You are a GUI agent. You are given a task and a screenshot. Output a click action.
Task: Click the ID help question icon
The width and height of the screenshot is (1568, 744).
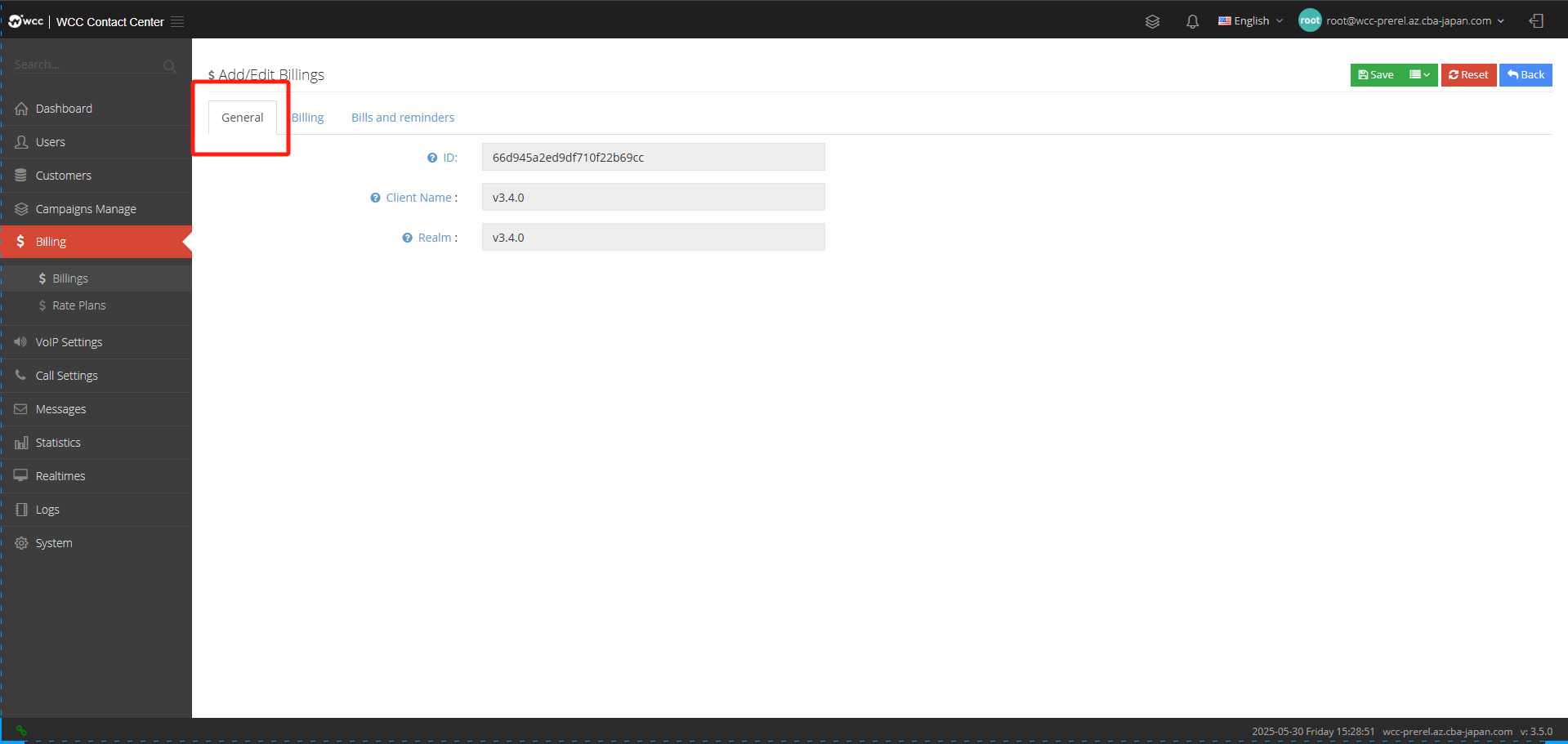(x=432, y=158)
